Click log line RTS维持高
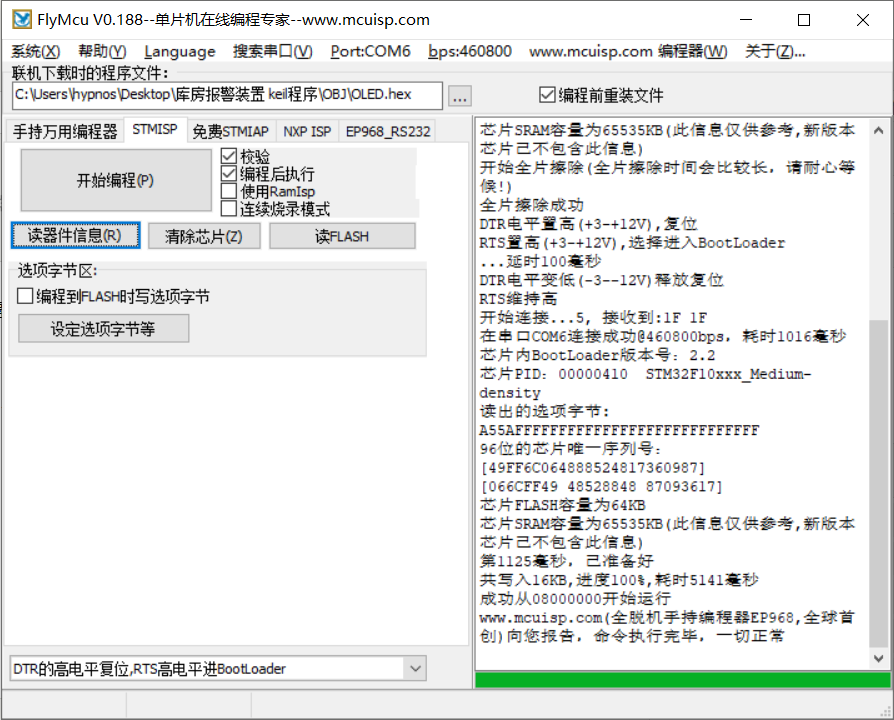This screenshot has height=720, width=894. [518, 299]
